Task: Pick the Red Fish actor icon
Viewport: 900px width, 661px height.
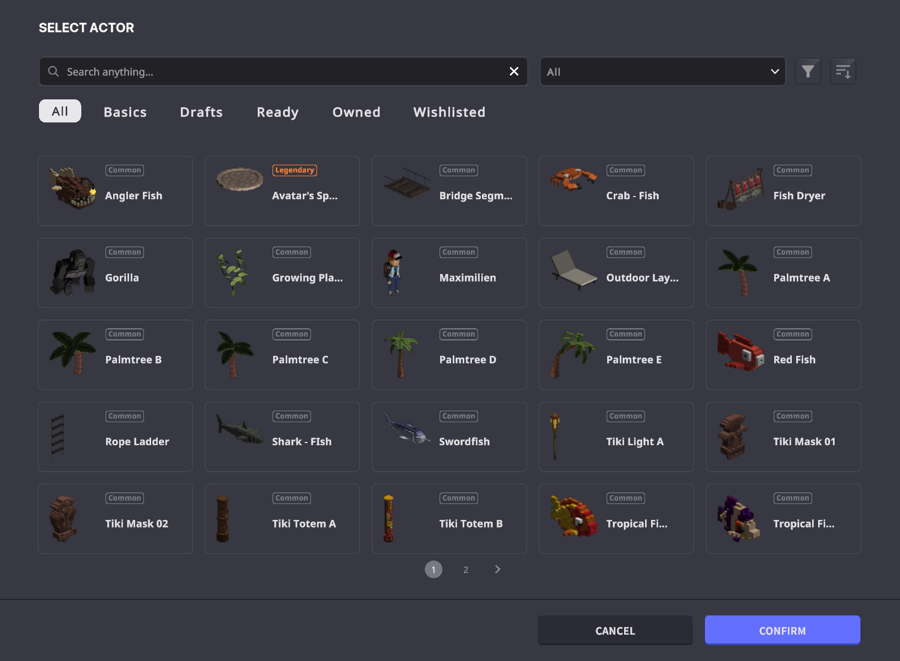Action: 741,353
